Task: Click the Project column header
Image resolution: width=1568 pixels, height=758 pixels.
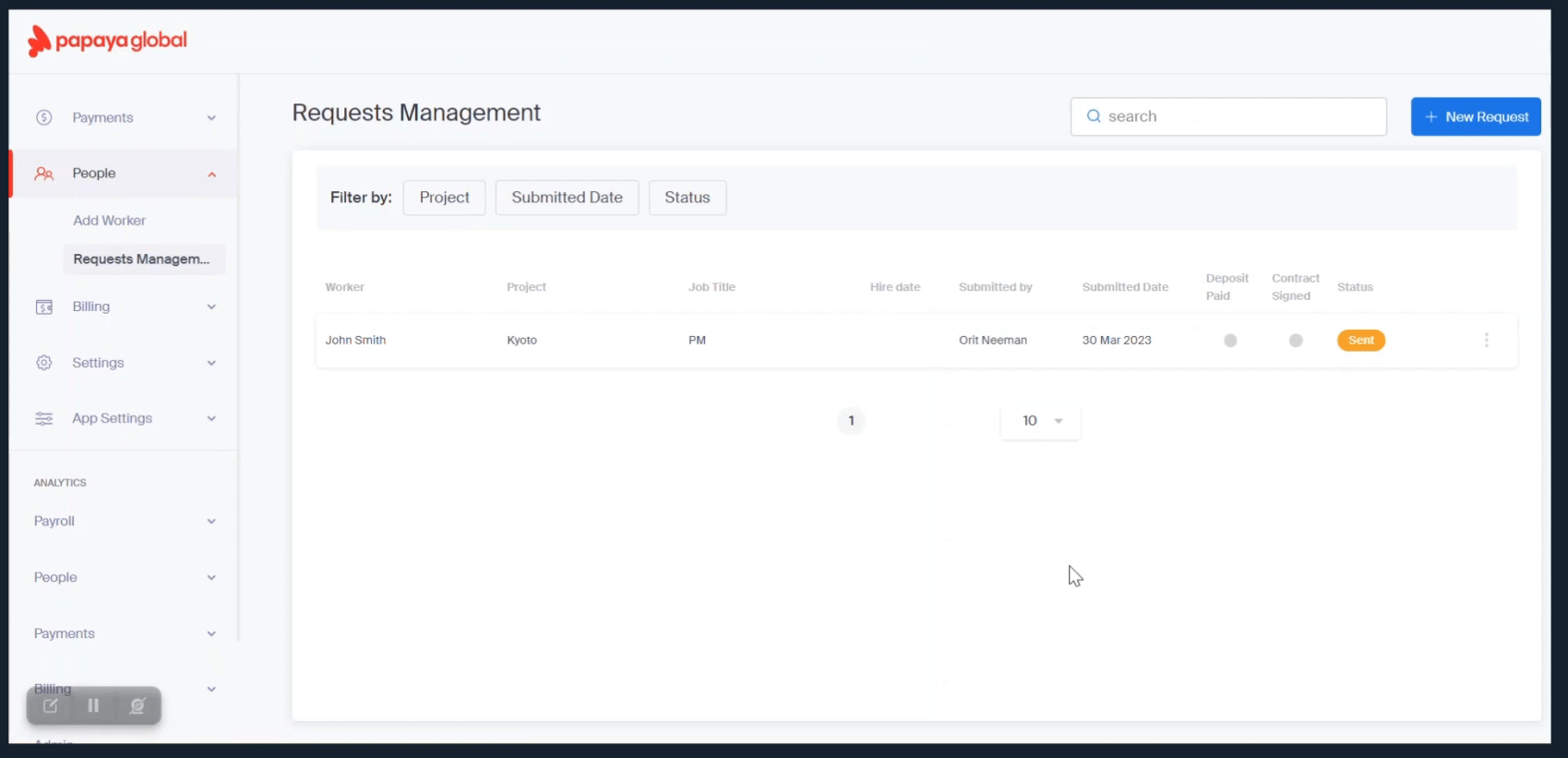Action: [526, 287]
